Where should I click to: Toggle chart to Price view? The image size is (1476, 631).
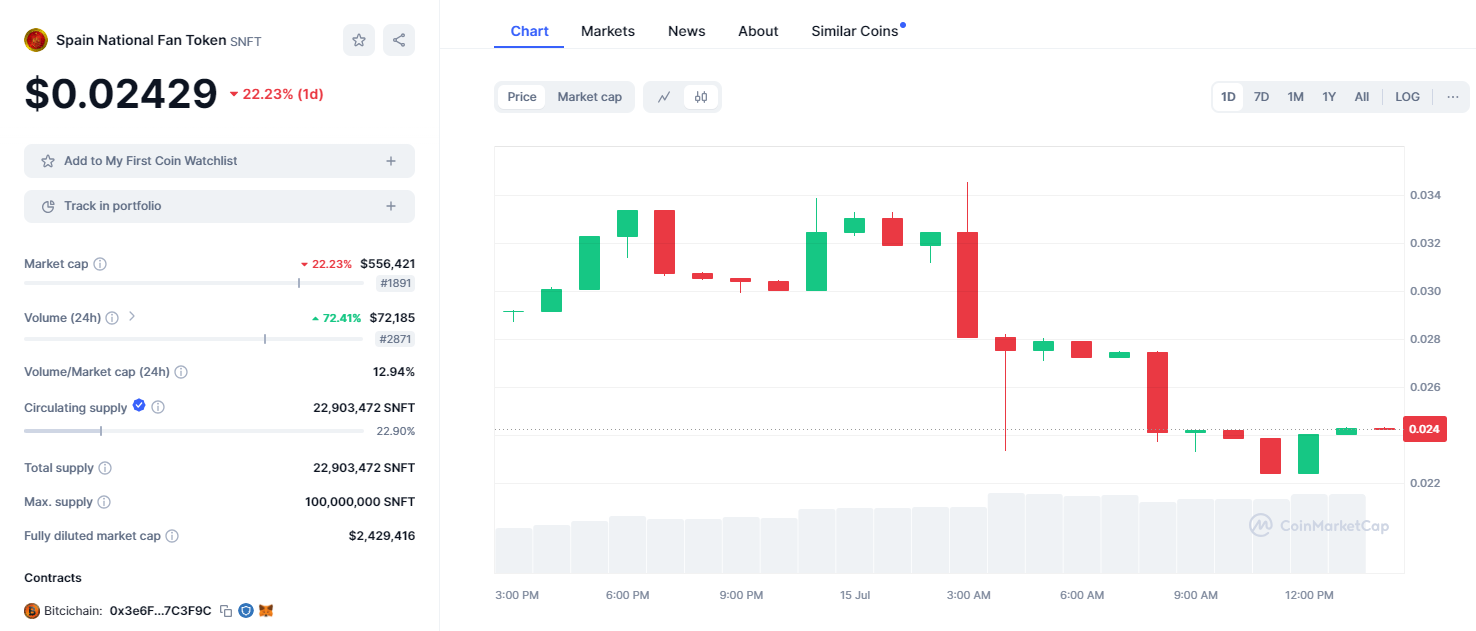522,97
